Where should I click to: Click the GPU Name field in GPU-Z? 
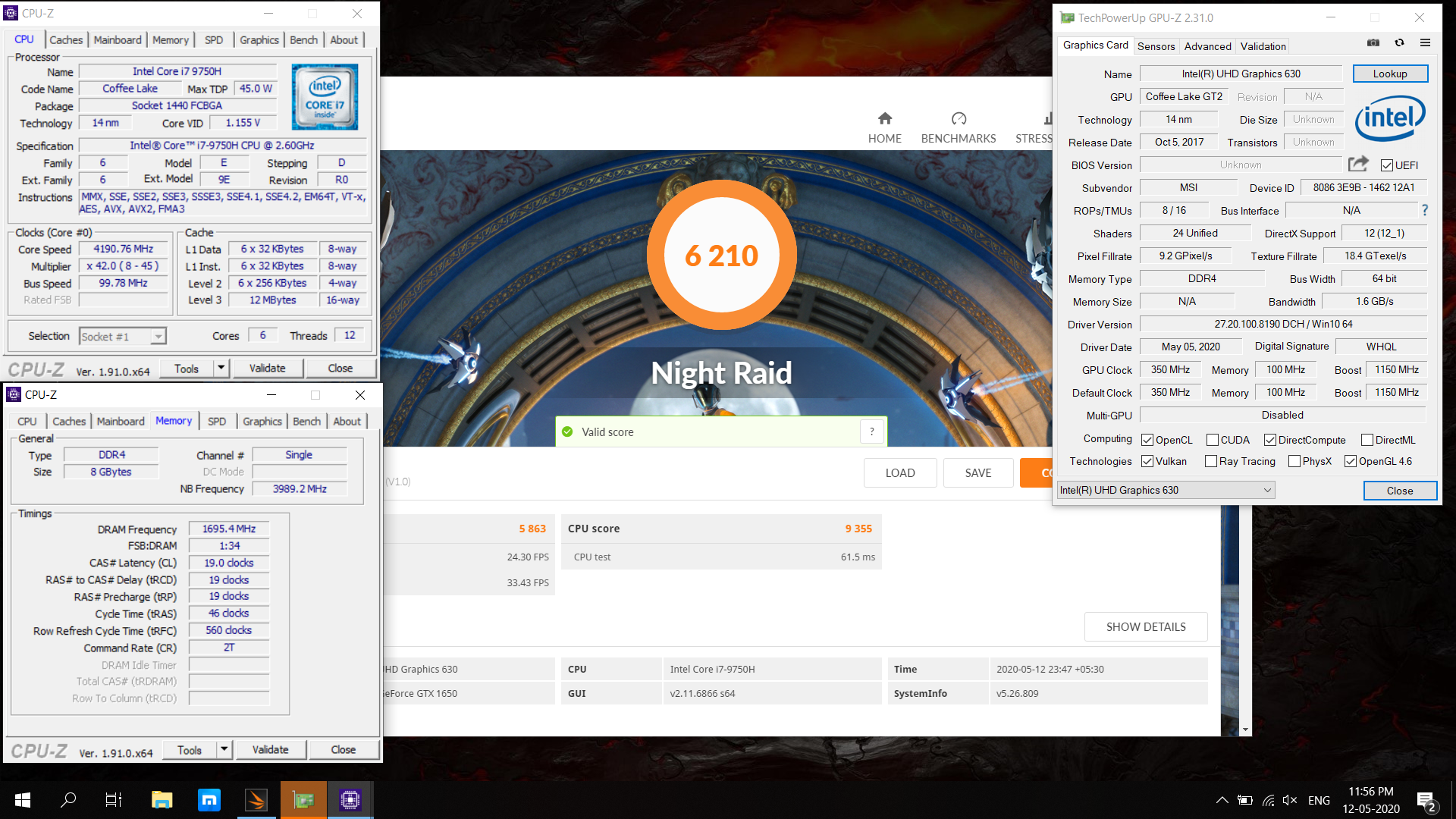coord(1241,74)
